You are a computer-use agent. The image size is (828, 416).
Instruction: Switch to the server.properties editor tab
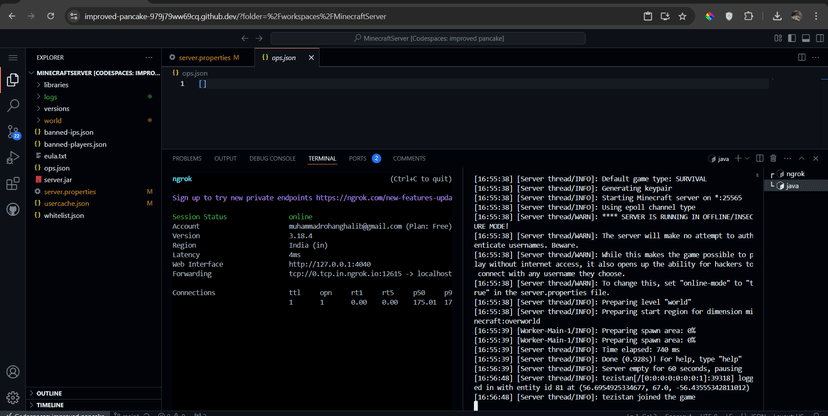[x=204, y=58]
